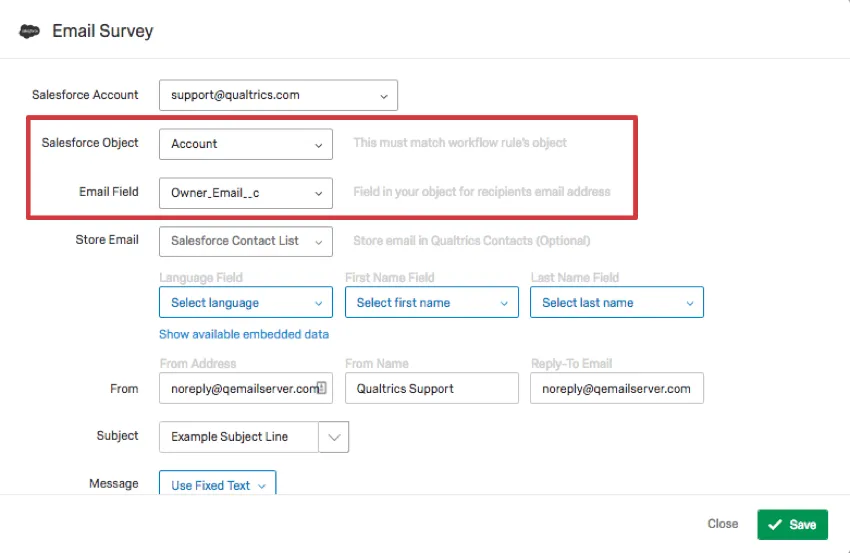
Task: Expand the Use Fixed Text message dropdown
Action: point(217,485)
